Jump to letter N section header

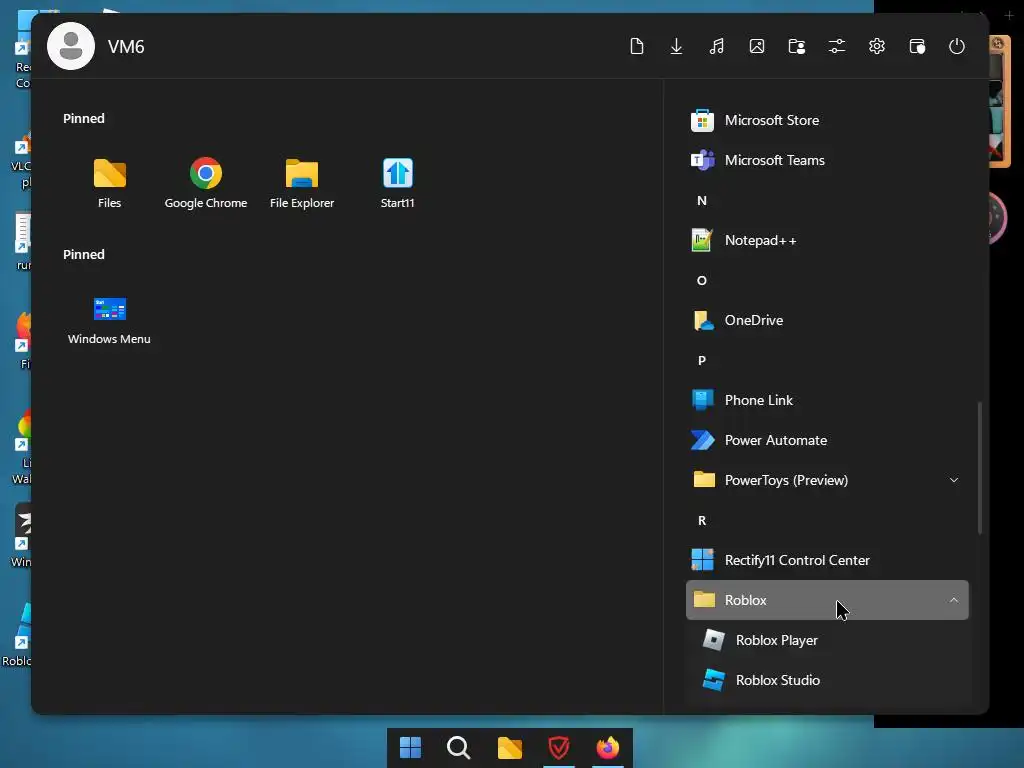click(x=702, y=200)
